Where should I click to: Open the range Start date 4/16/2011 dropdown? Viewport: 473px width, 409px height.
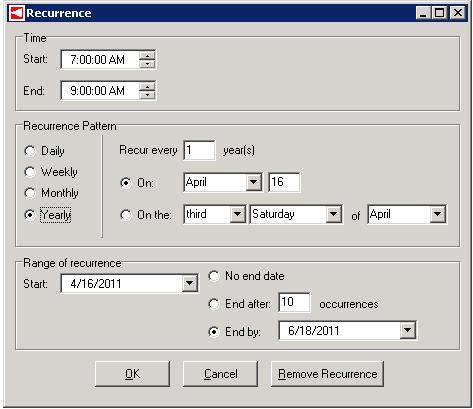pyautogui.click(x=190, y=284)
